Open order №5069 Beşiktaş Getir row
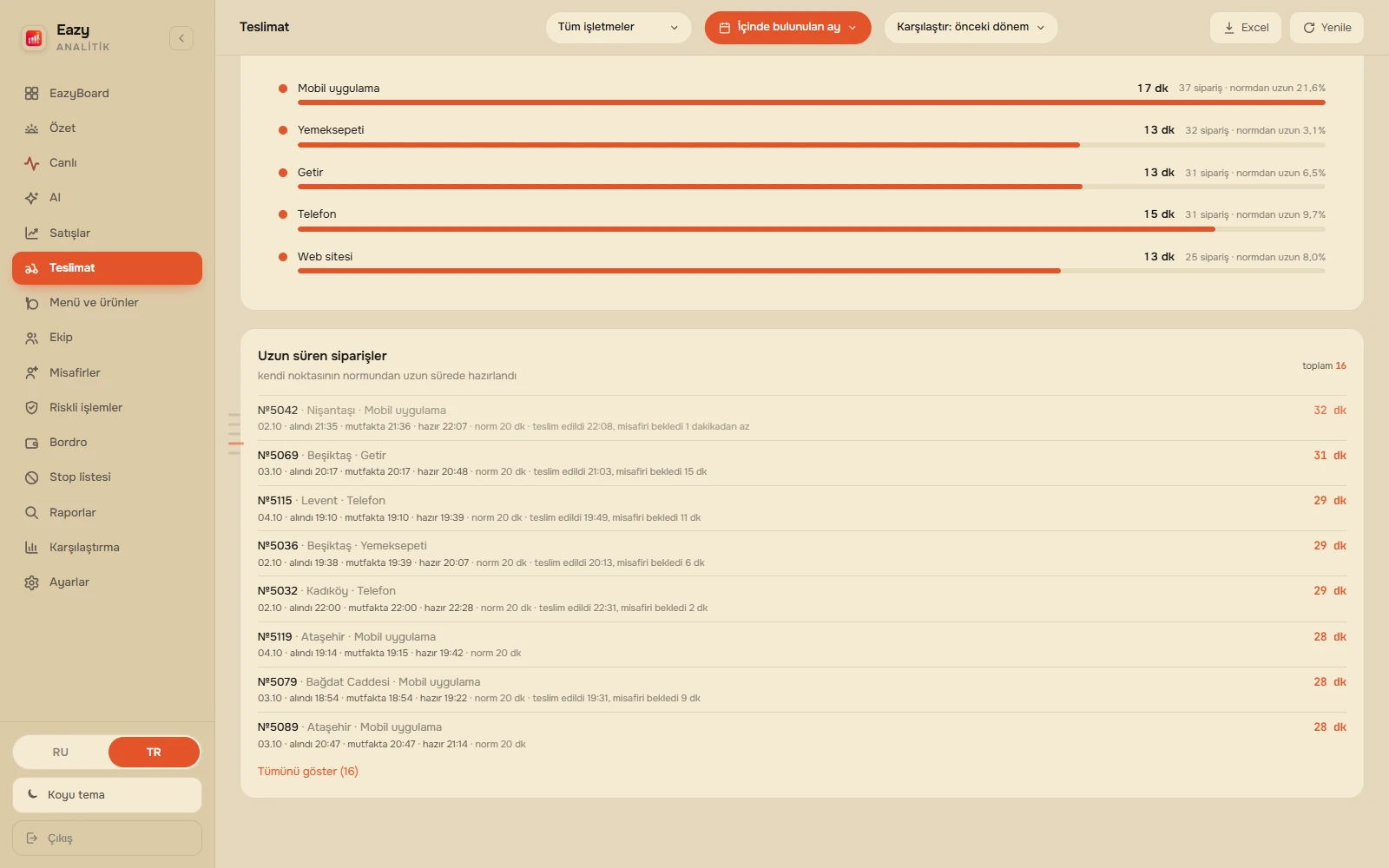 coord(802,464)
